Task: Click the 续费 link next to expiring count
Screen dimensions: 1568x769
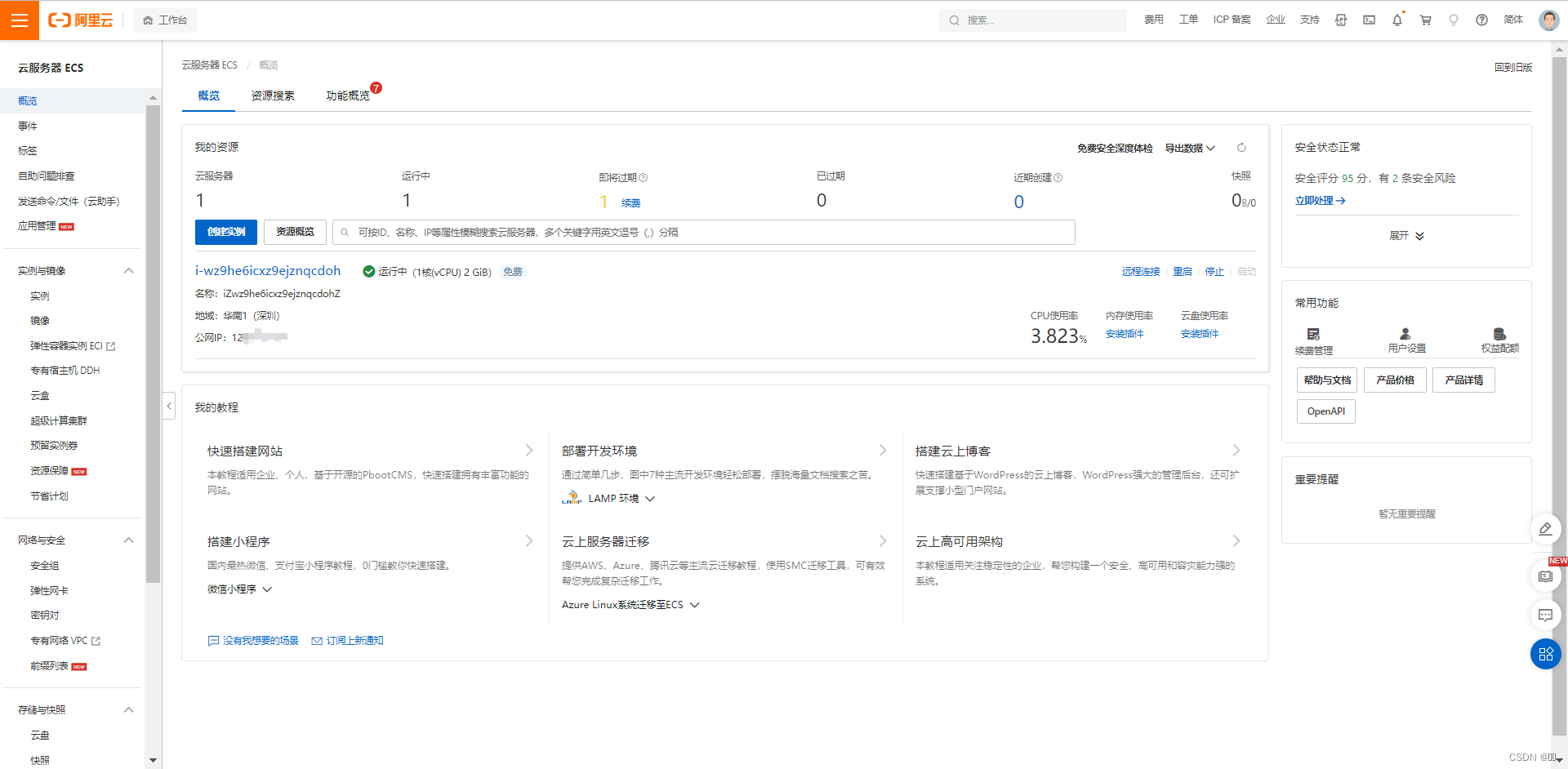Action: [x=630, y=203]
